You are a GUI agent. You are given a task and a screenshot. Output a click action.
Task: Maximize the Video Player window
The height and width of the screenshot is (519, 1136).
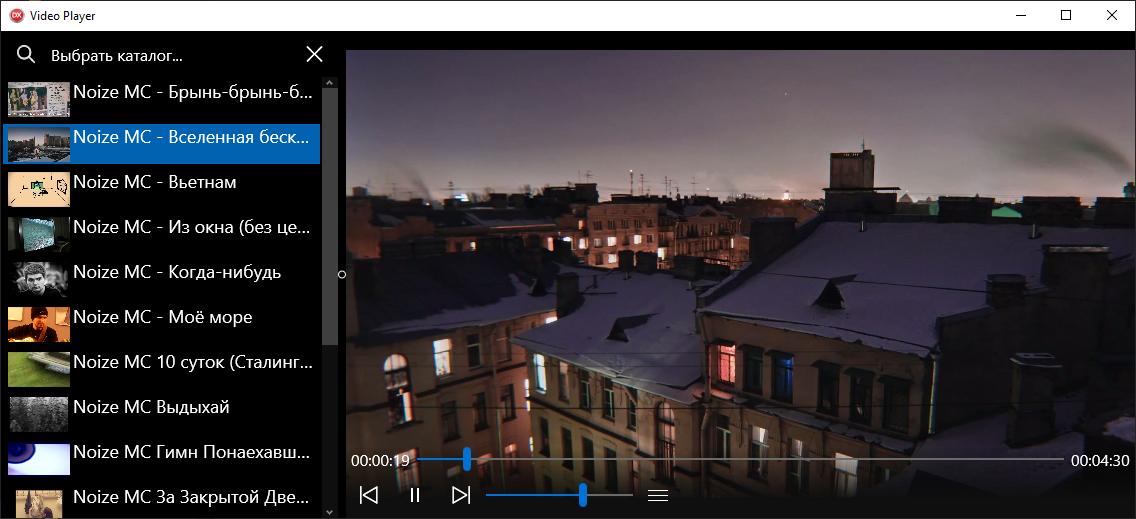[x=1066, y=15]
